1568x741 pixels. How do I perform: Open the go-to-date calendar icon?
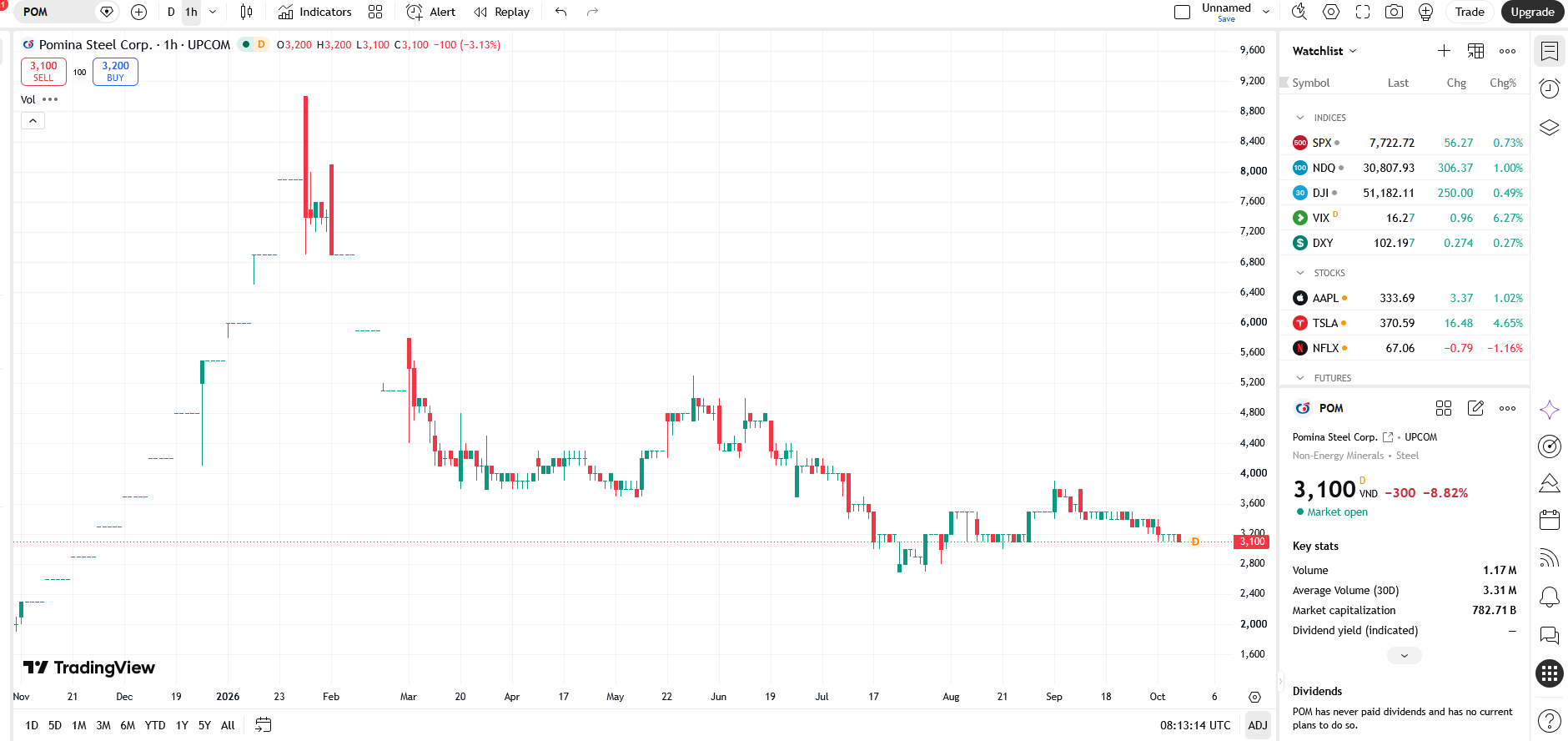pyautogui.click(x=264, y=725)
